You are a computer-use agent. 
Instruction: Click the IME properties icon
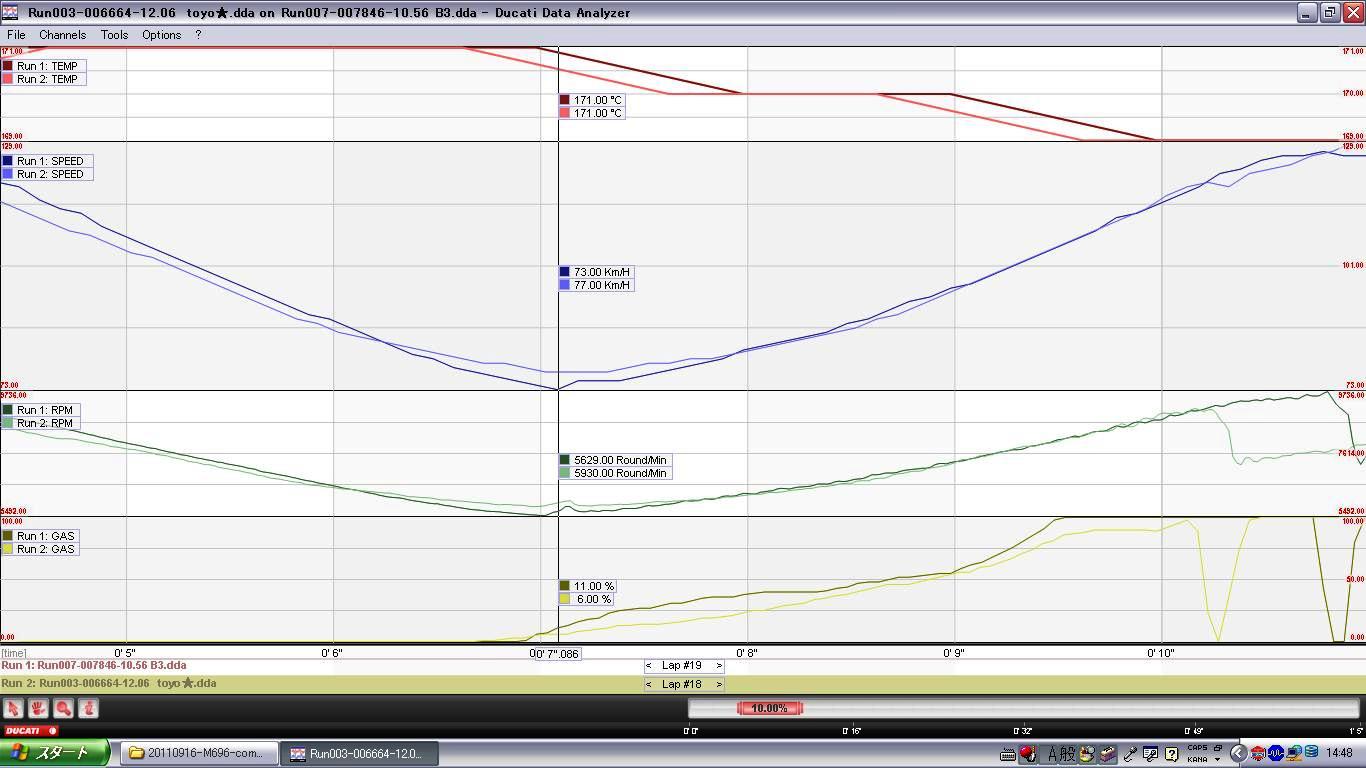tap(1150, 754)
